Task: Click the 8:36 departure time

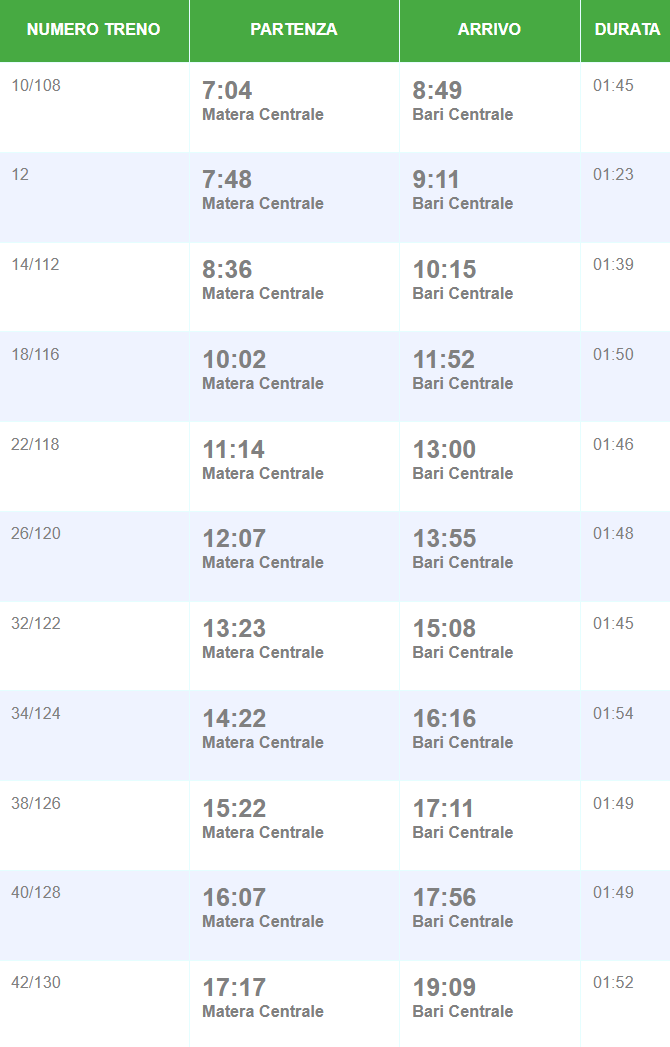Action: (227, 270)
